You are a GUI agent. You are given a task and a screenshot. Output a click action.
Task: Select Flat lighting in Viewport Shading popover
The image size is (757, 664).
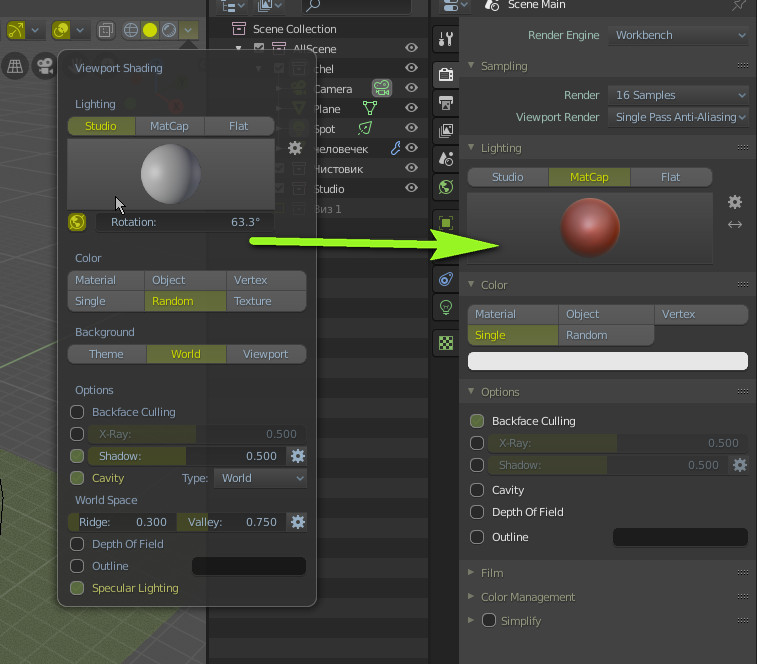(238, 126)
